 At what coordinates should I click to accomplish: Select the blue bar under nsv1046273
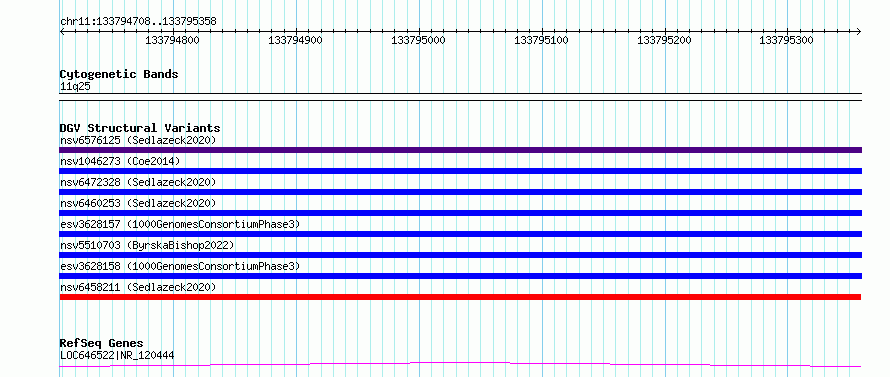point(460,171)
